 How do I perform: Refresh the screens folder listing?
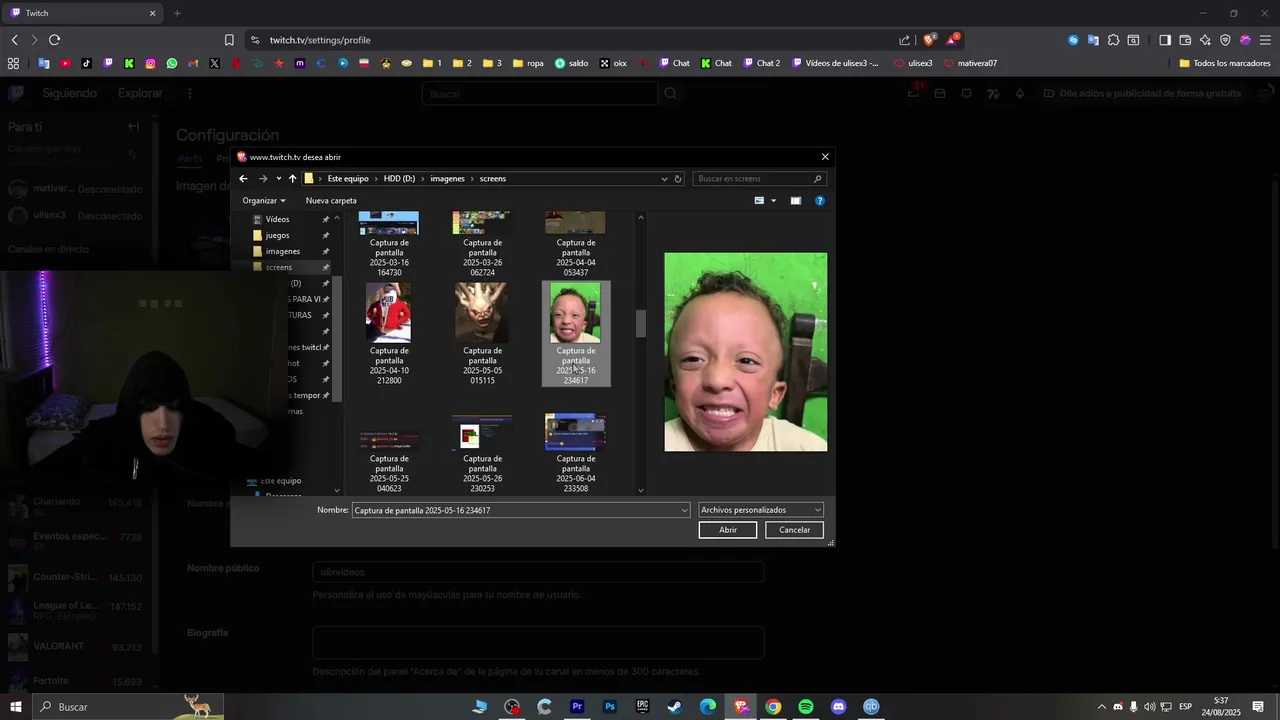[678, 179]
